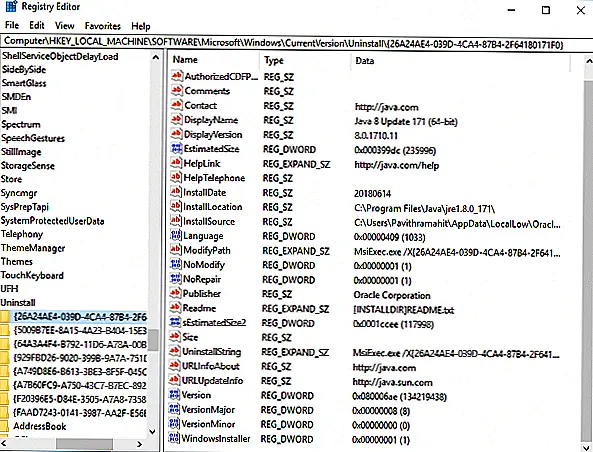Screen dimensions: 593x452
Task: Select the {A7B60FC9-A750 subkey
Action: [80, 385]
